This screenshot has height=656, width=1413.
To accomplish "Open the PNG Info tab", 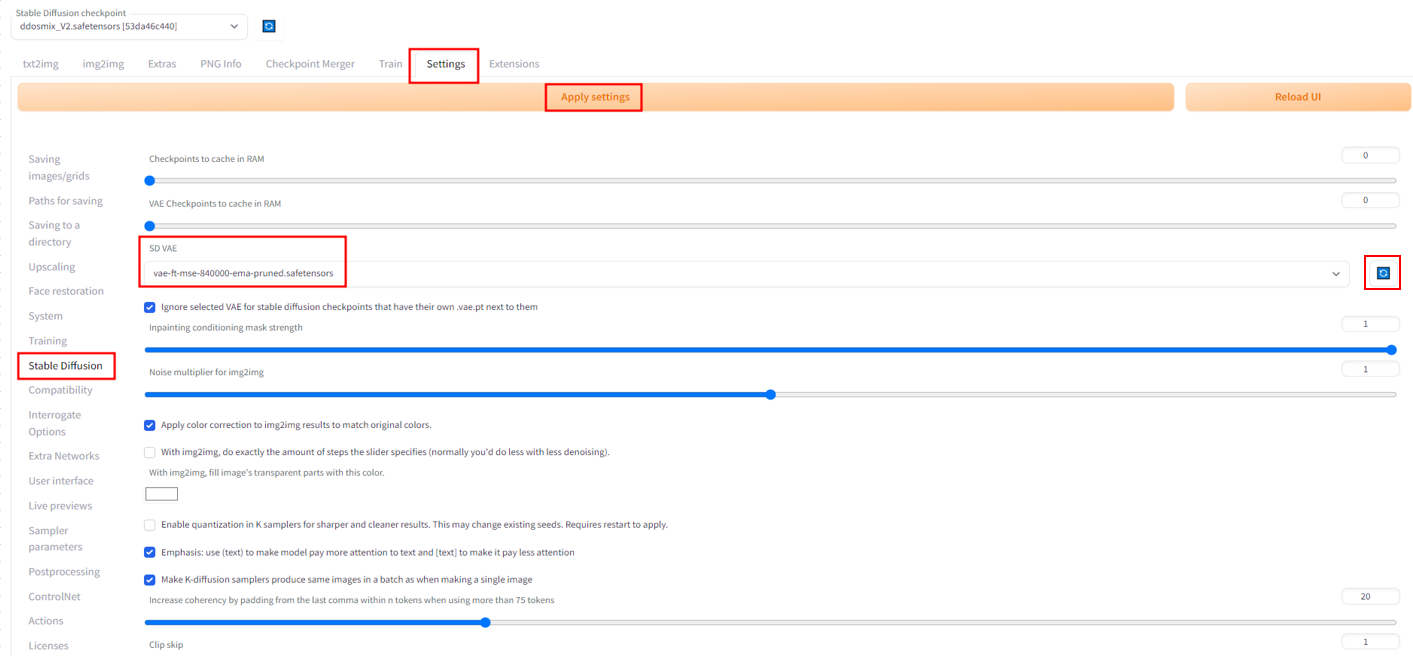I will [221, 64].
